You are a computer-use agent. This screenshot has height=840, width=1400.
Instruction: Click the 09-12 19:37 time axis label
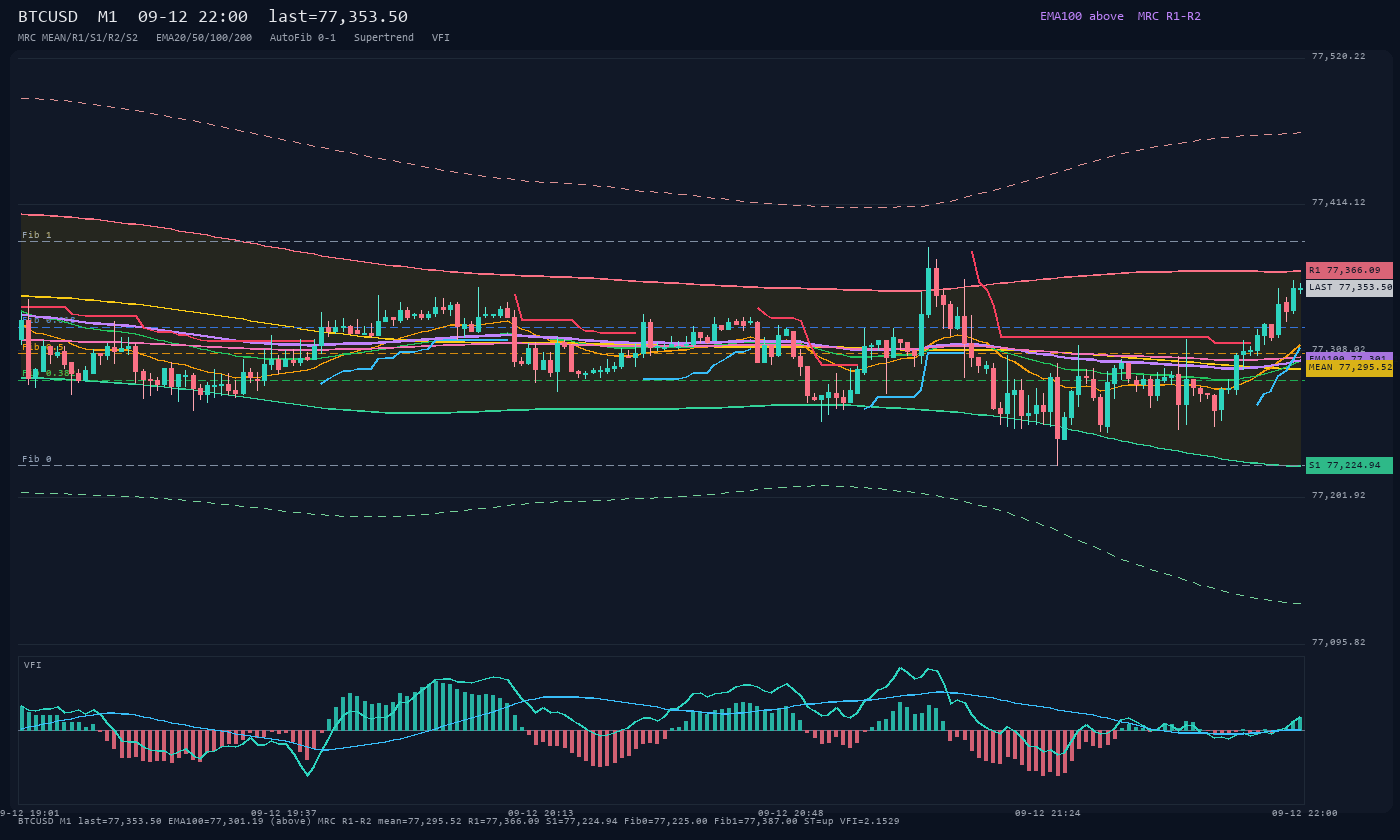point(284,813)
